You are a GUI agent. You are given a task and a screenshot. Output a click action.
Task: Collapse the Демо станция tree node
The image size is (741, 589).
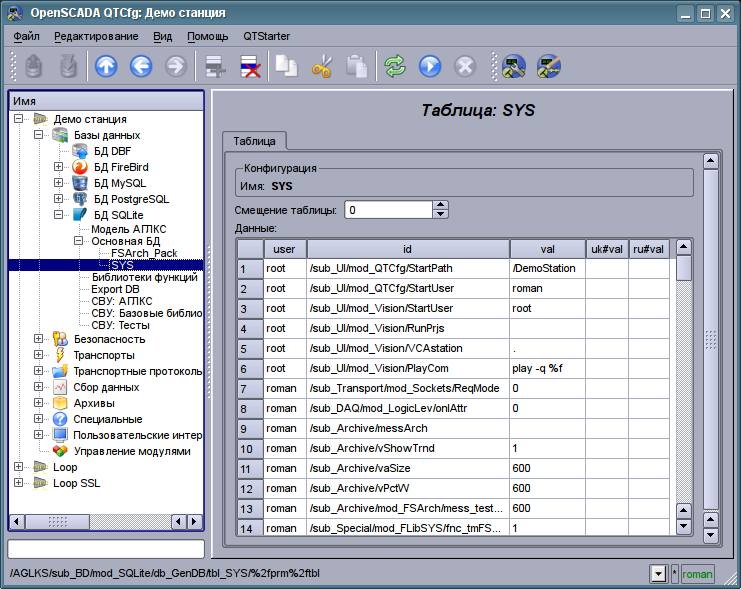tap(18, 119)
